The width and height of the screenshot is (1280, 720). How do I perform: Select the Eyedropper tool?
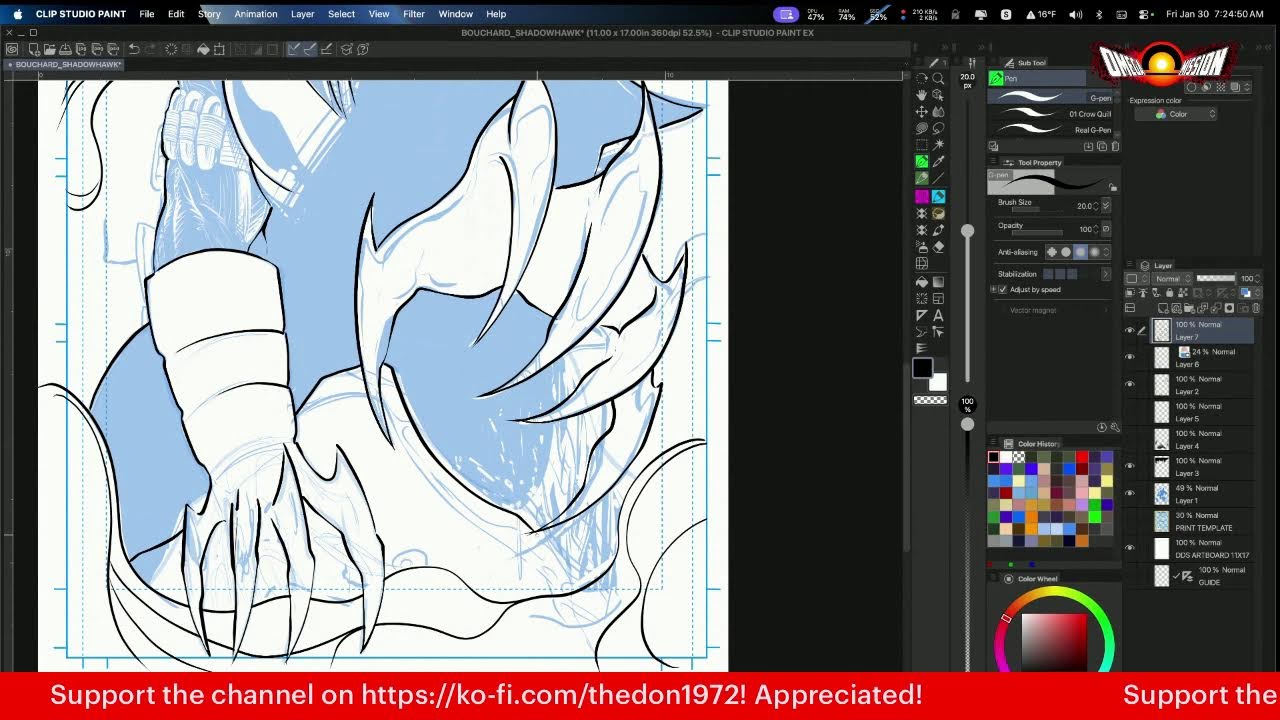point(938,161)
